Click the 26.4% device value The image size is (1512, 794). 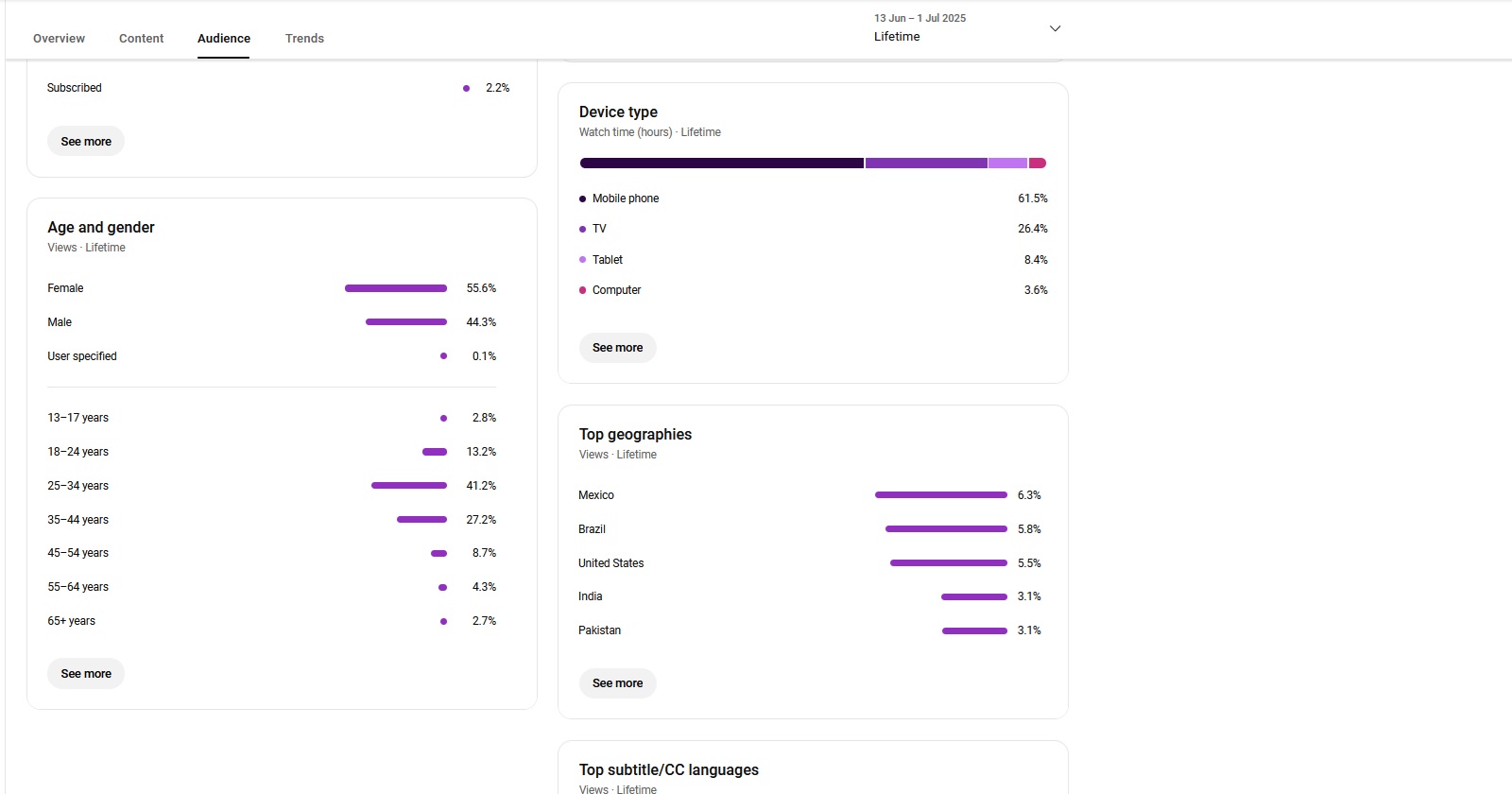coord(1033,229)
